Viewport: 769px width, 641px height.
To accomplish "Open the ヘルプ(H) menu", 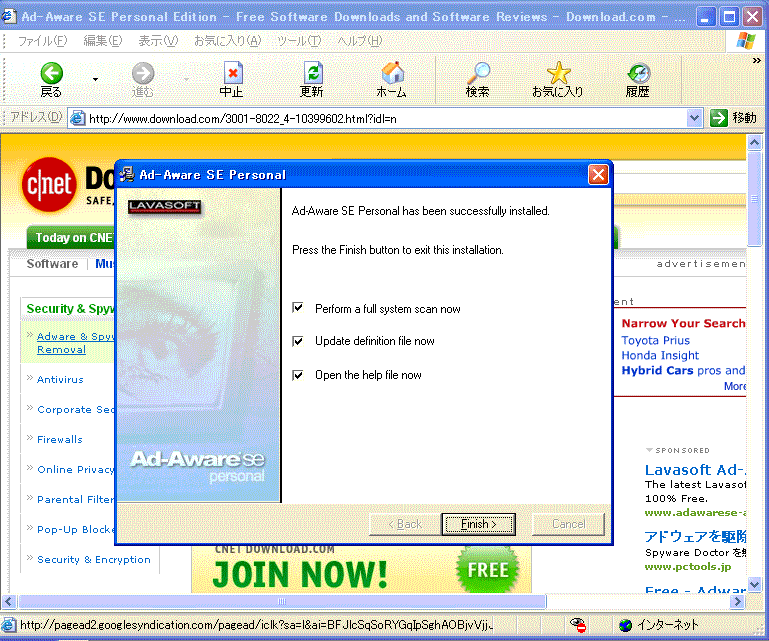I will (359, 41).
